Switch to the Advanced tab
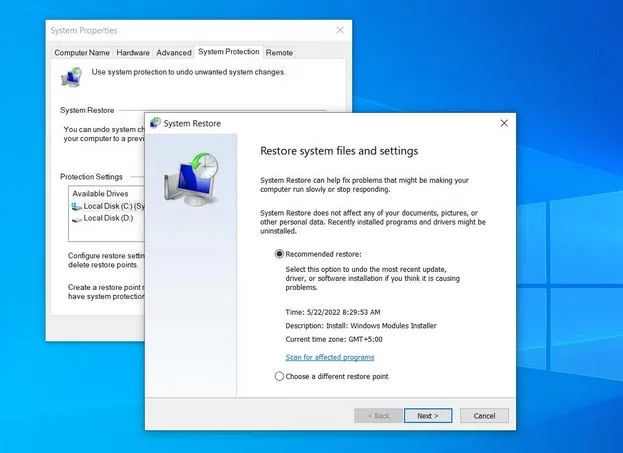The height and width of the screenshot is (453, 623). click(x=174, y=52)
